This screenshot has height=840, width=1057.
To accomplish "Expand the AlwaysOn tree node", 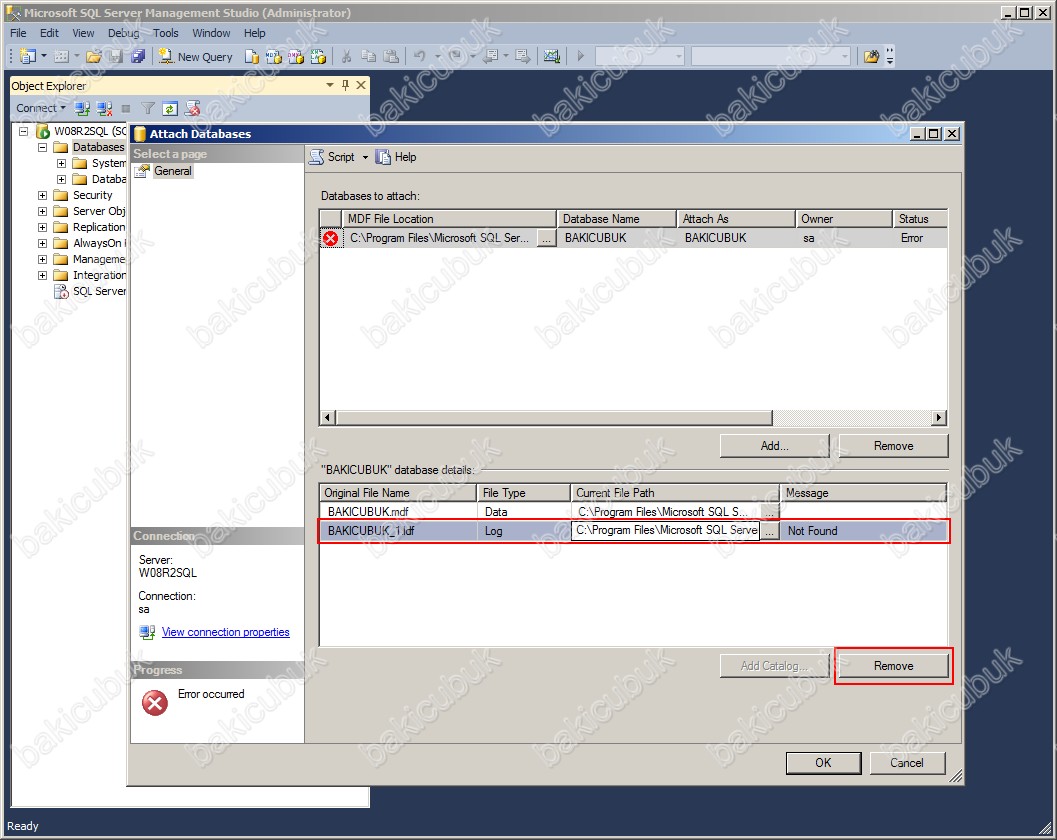I will click(42, 243).
